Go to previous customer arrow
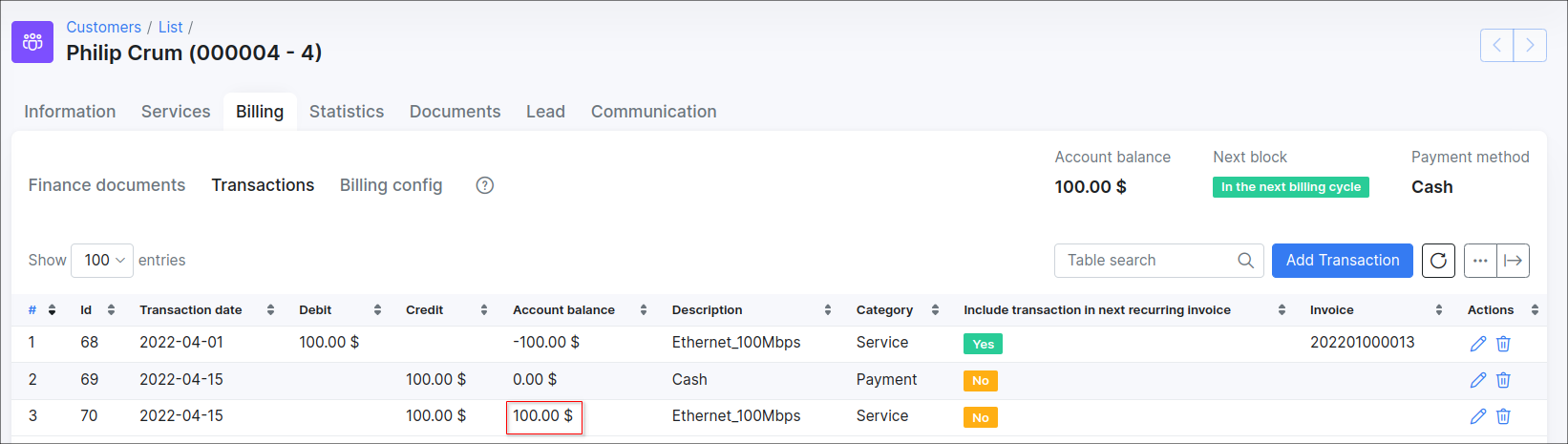Image resolution: width=1568 pixels, height=444 pixels. click(x=1496, y=45)
